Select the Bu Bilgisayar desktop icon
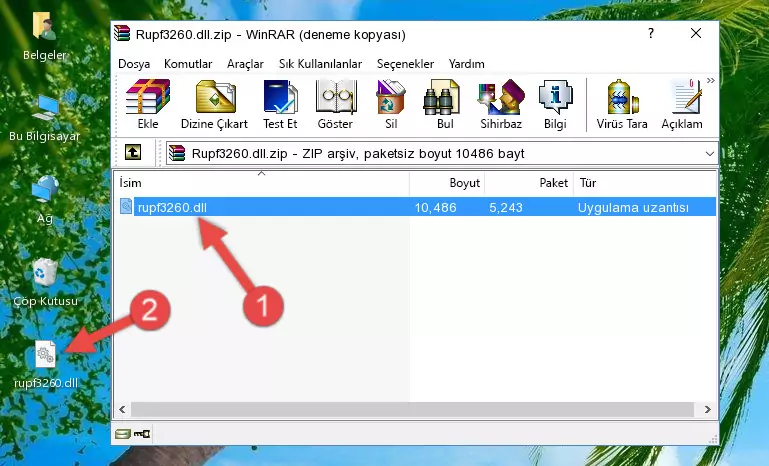This screenshot has width=769, height=466. coord(45,118)
